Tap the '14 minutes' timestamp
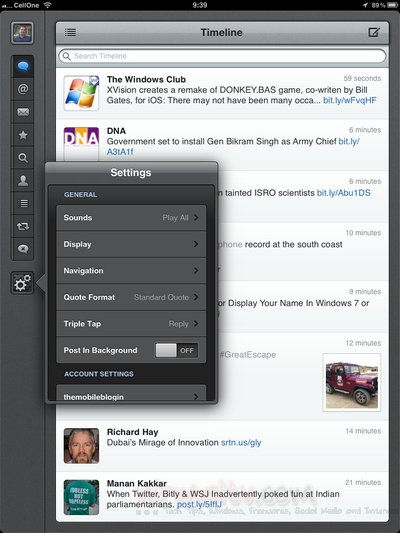 coord(363,431)
